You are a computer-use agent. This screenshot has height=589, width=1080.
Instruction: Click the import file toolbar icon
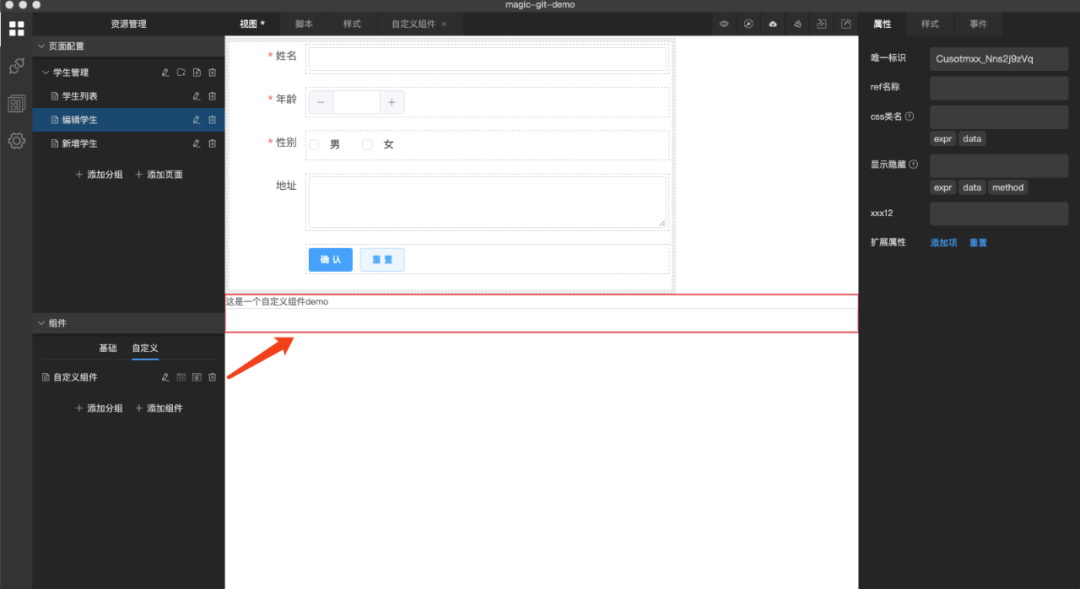[822, 24]
